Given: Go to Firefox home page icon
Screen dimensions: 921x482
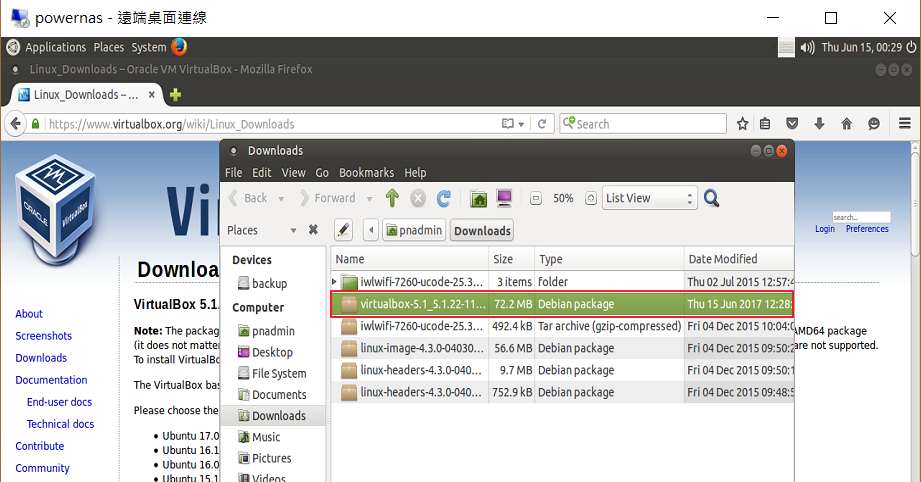Looking at the screenshot, I should [x=846, y=124].
